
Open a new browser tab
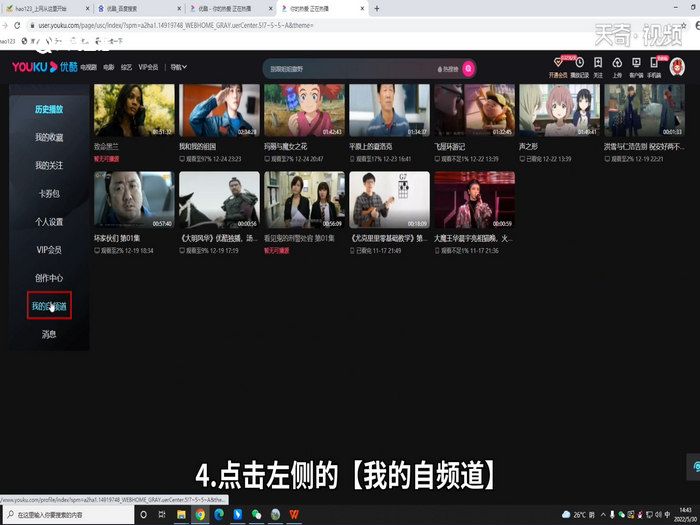377,8
